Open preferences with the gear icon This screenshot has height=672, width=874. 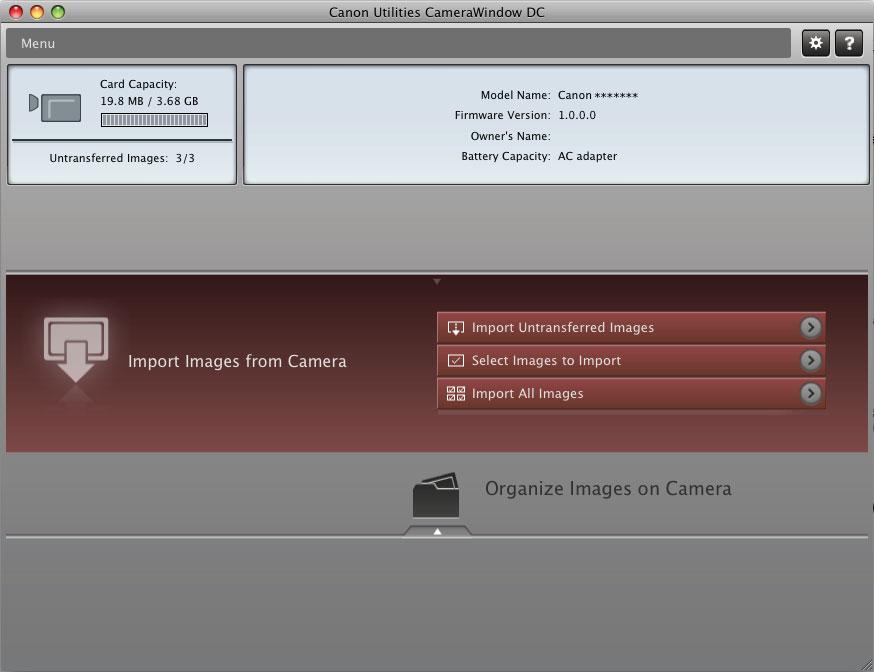coord(816,43)
